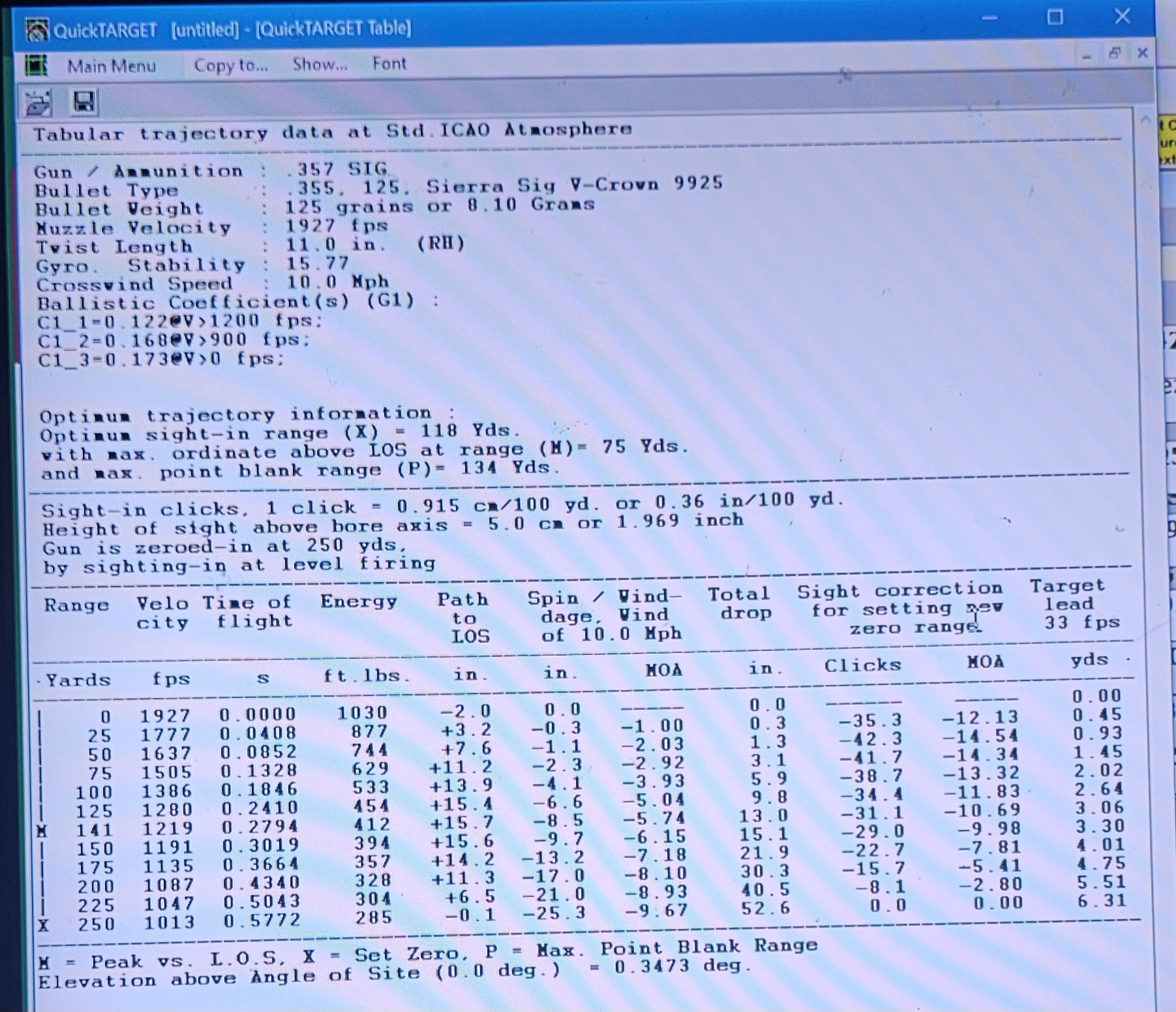Image resolution: width=1176 pixels, height=1012 pixels.
Task: Click the 'C1_3=0.173@V>0 fps' line
Action: [x=161, y=359]
